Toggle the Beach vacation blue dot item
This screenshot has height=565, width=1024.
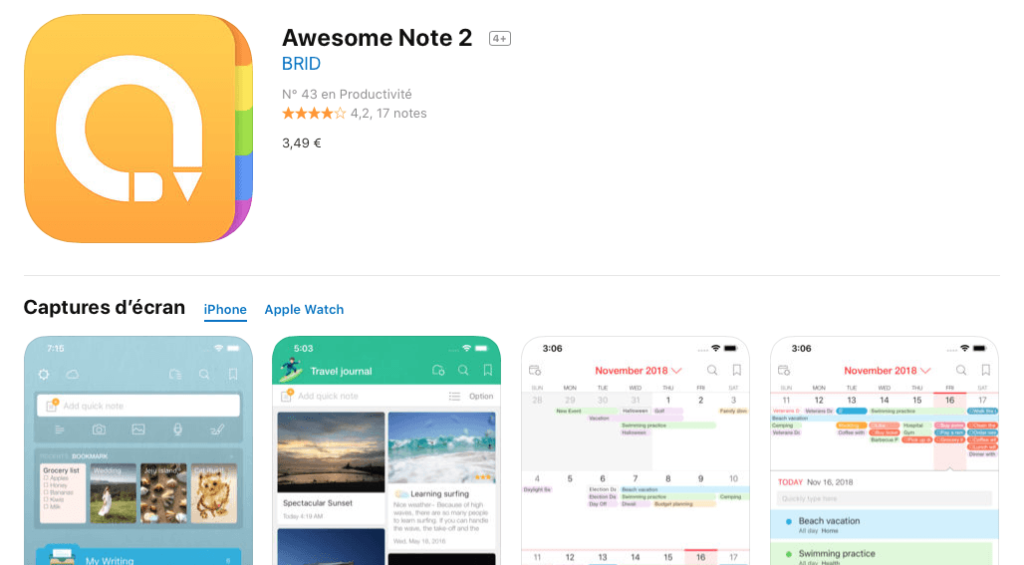[x=789, y=521]
